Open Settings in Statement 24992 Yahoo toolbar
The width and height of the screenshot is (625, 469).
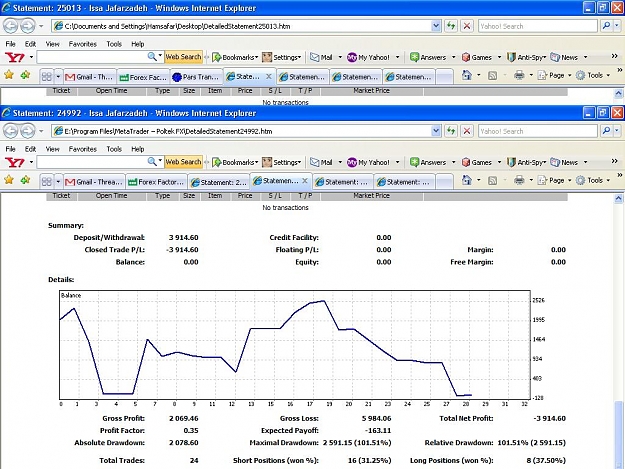[281, 162]
